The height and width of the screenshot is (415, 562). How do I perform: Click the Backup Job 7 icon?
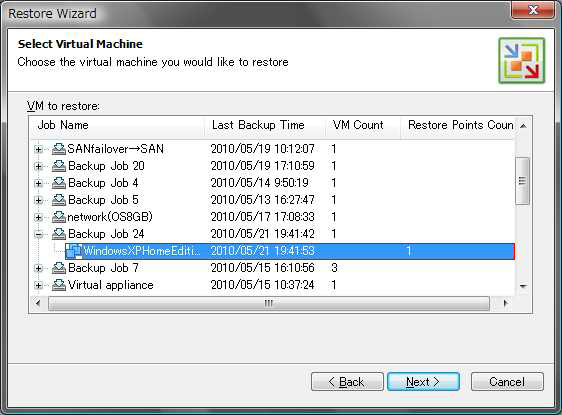pyautogui.click(x=59, y=268)
